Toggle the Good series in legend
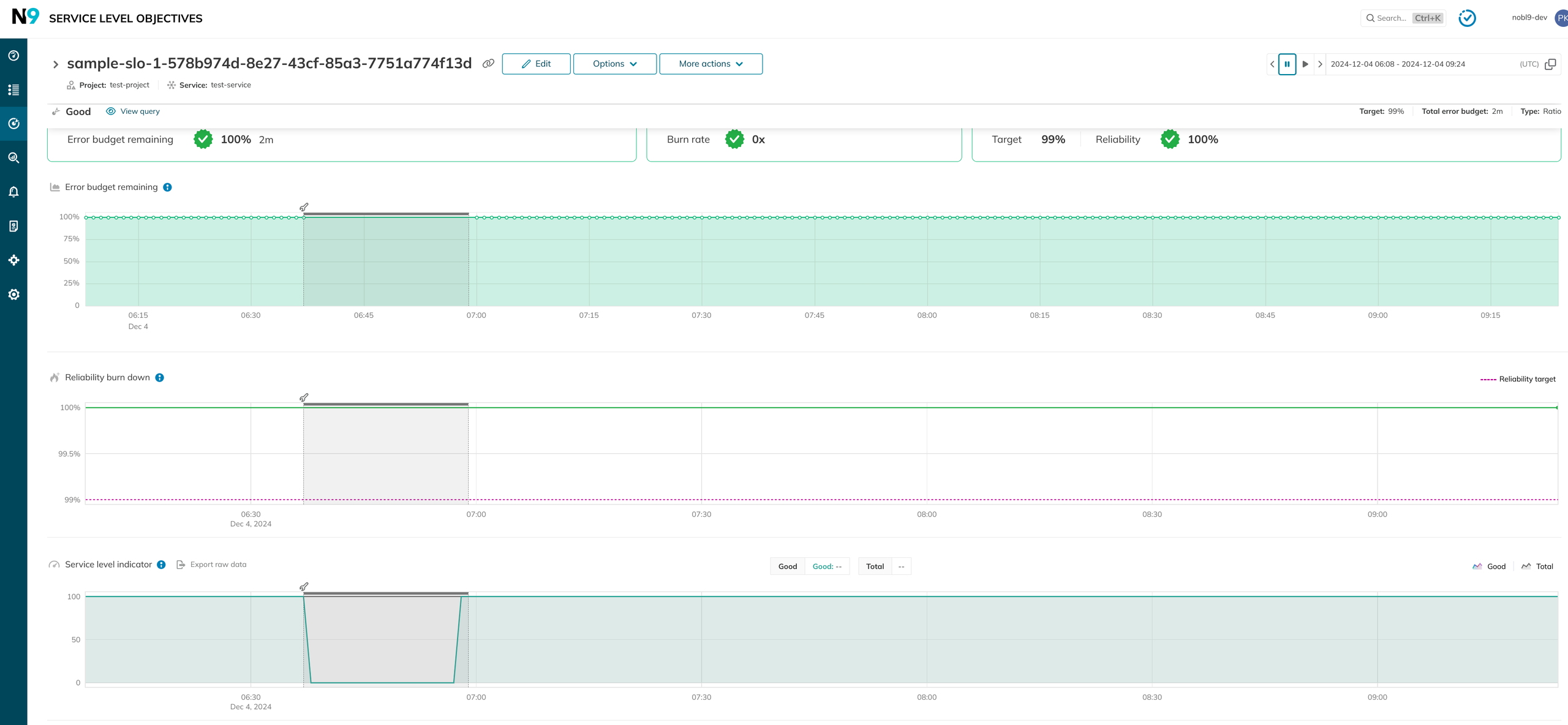This screenshot has width=1568, height=725. (1488, 566)
